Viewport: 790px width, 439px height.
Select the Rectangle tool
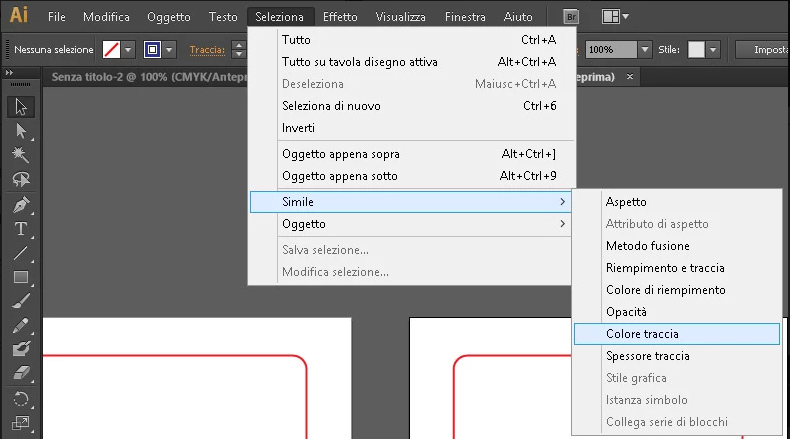[21, 277]
